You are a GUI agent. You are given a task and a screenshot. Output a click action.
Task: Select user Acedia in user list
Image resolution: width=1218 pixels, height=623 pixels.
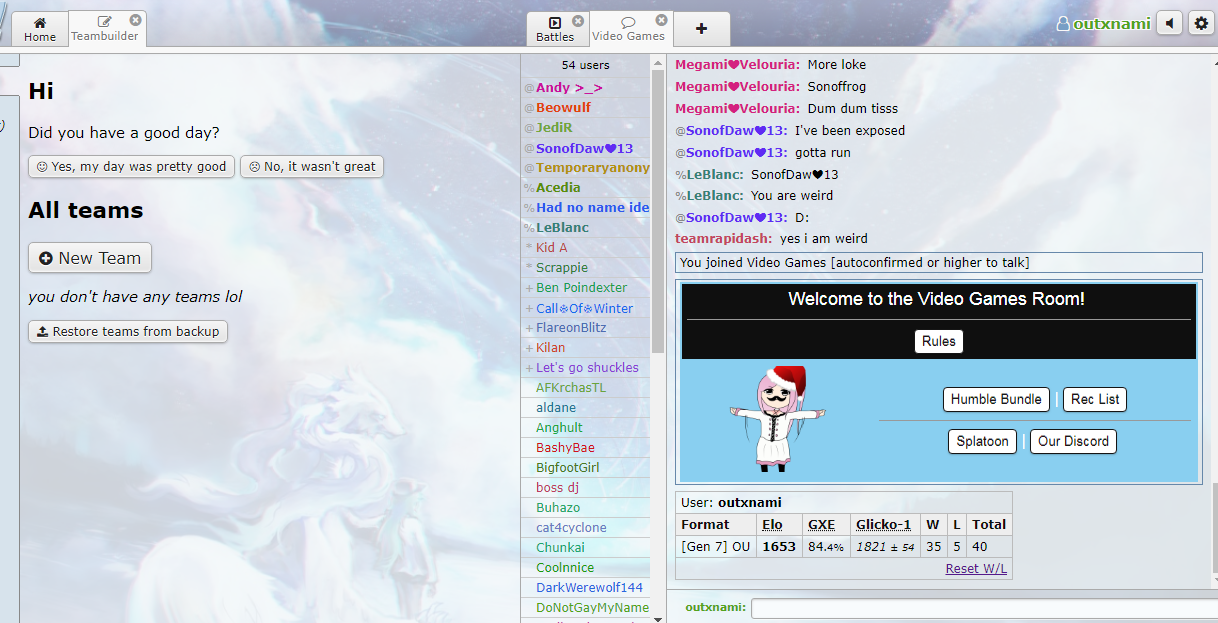coord(586,188)
